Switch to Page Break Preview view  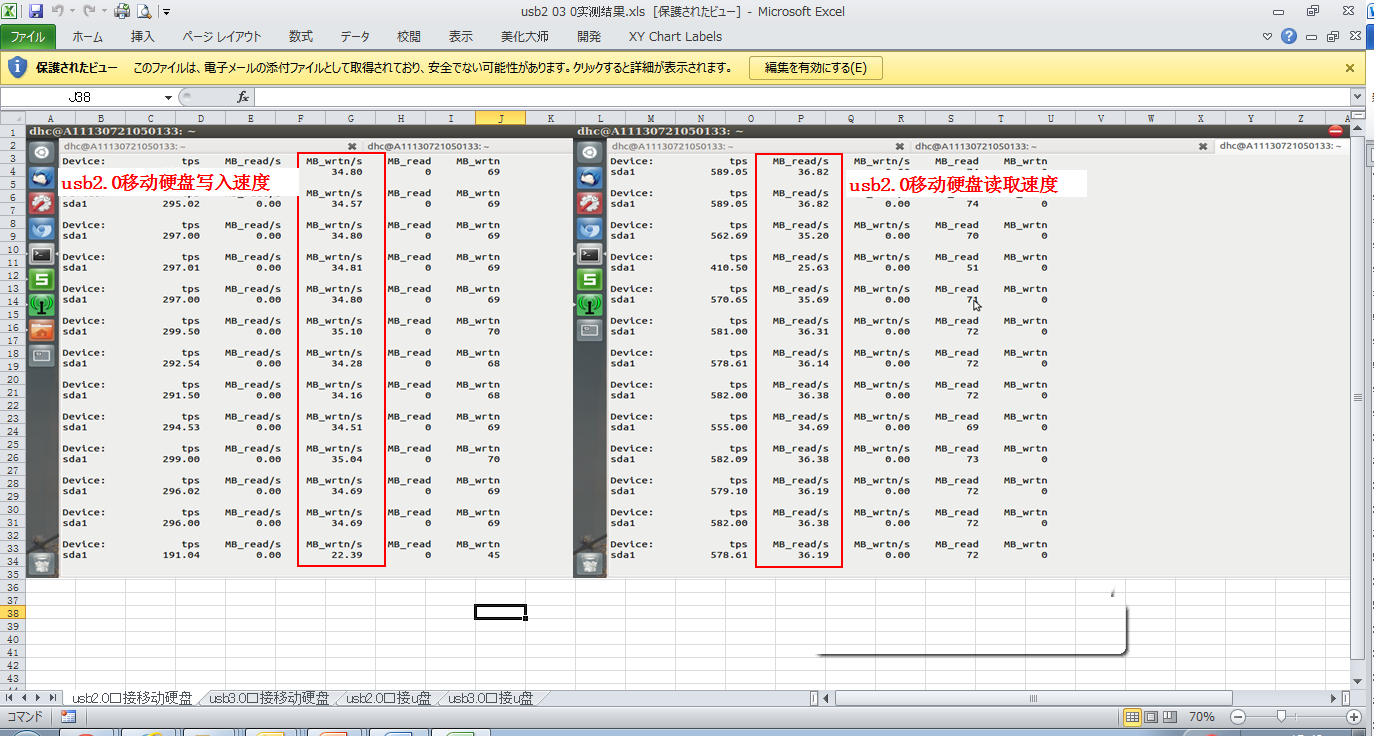click(x=1169, y=717)
